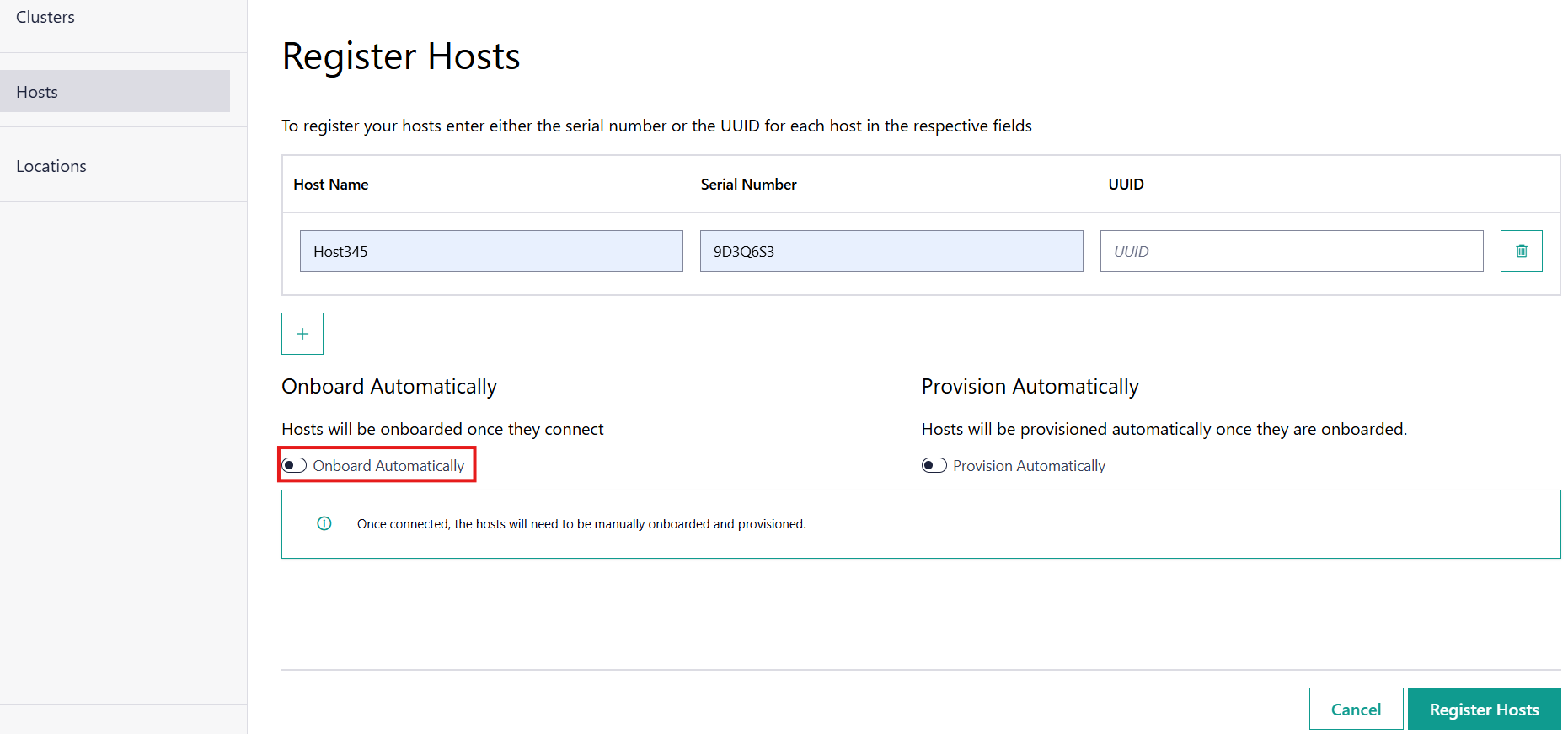Screen dimensions: 1568x734
Task: Click 'Hosts will be onboarded once they connect'
Action: tap(442, 429)
